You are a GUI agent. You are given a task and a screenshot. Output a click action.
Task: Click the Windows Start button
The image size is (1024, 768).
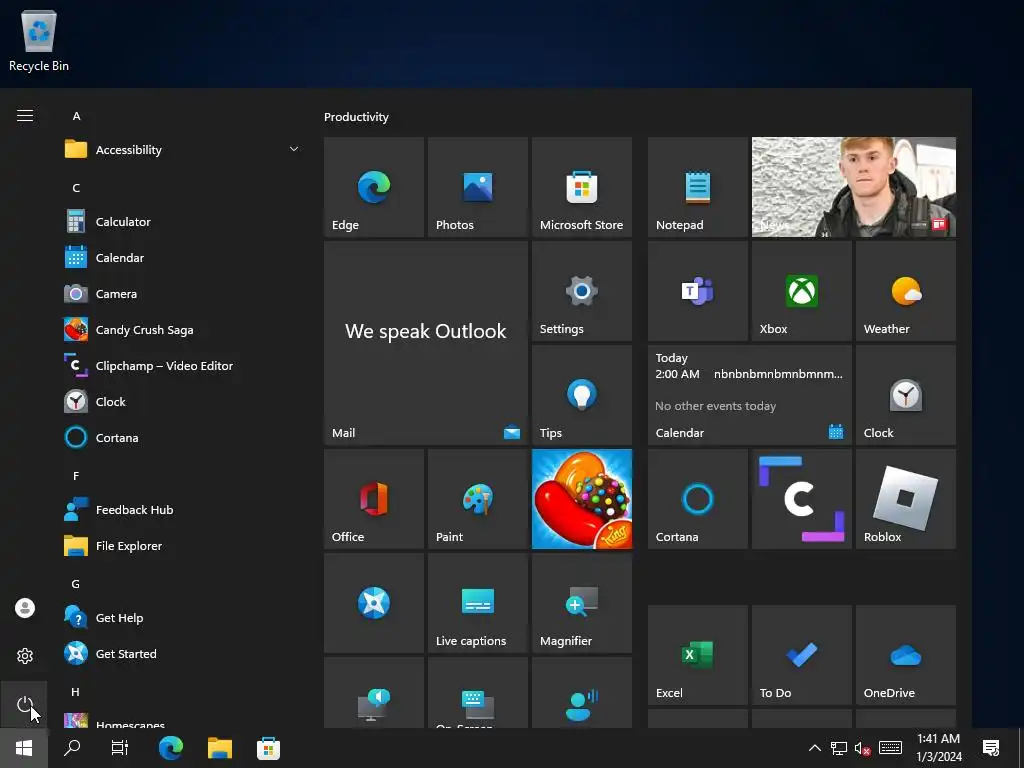[x=24, y=748]
